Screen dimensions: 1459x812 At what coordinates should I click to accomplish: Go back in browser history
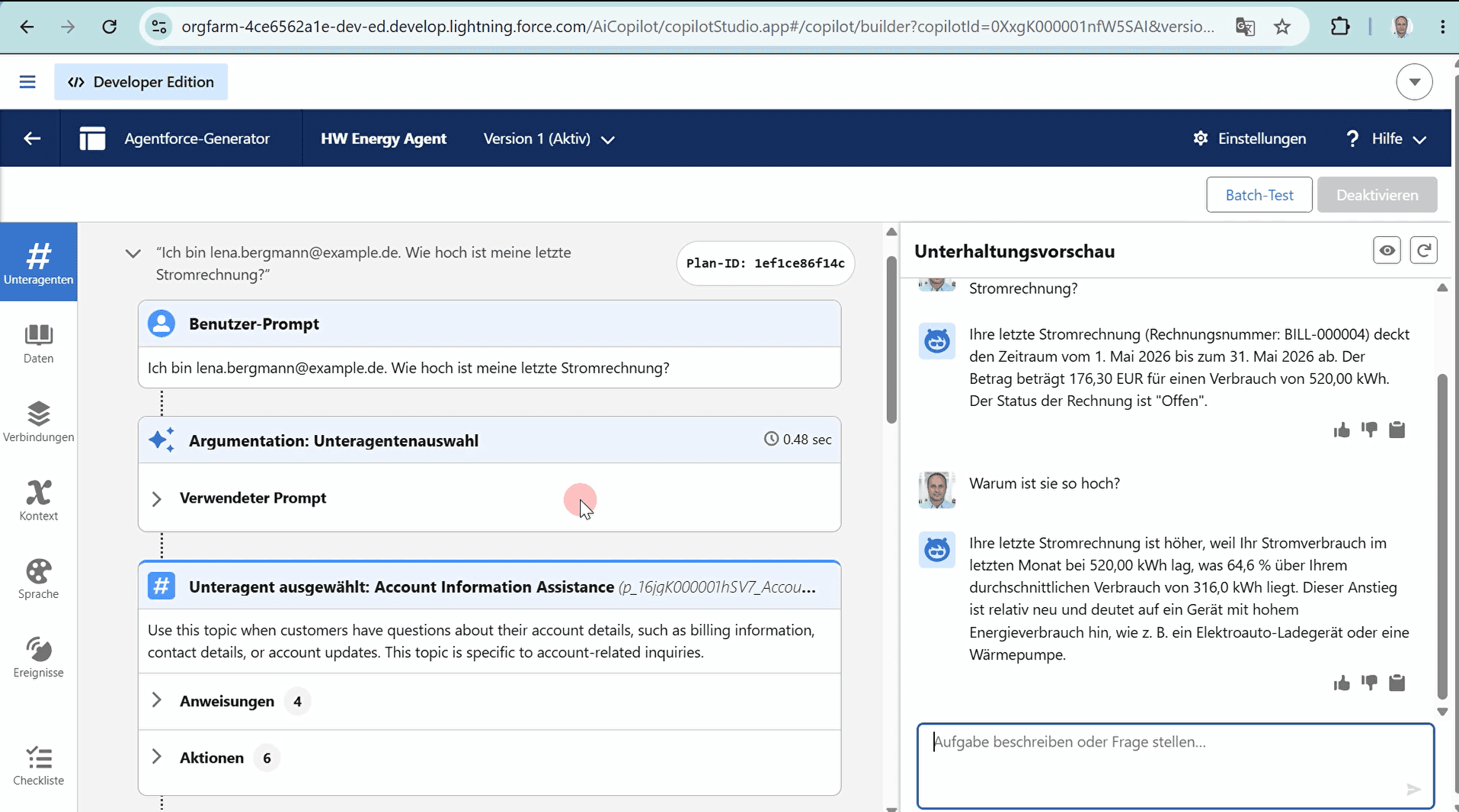(27, 27)
